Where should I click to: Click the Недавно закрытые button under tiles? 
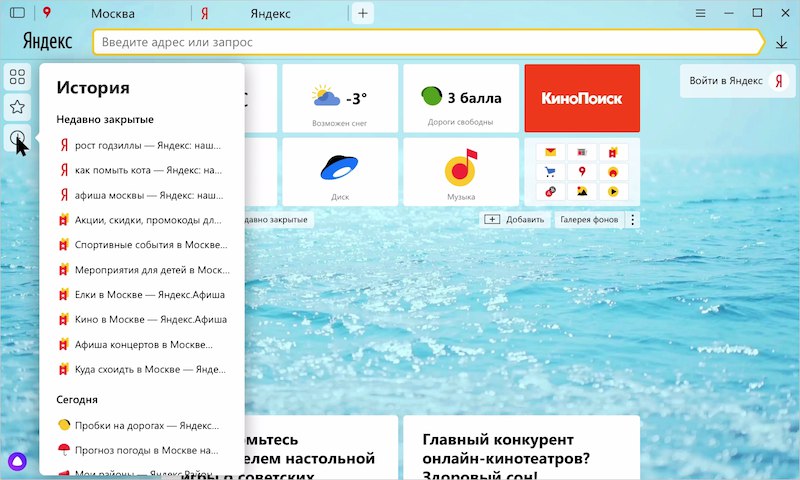[x=279, y=220]
